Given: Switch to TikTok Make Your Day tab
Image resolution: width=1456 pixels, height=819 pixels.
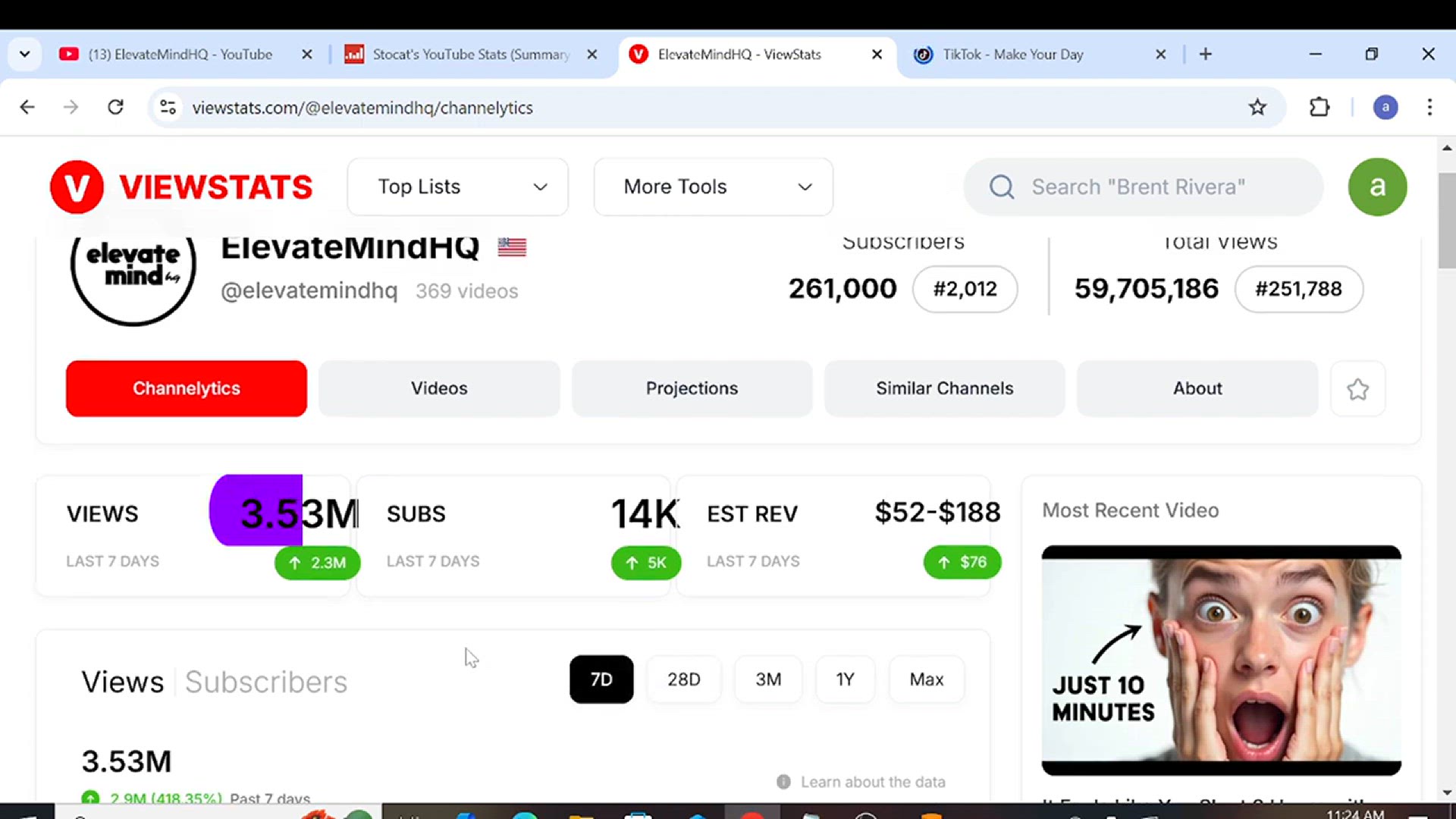Looking at the screenshot, I should click(x=1013, y=55).
